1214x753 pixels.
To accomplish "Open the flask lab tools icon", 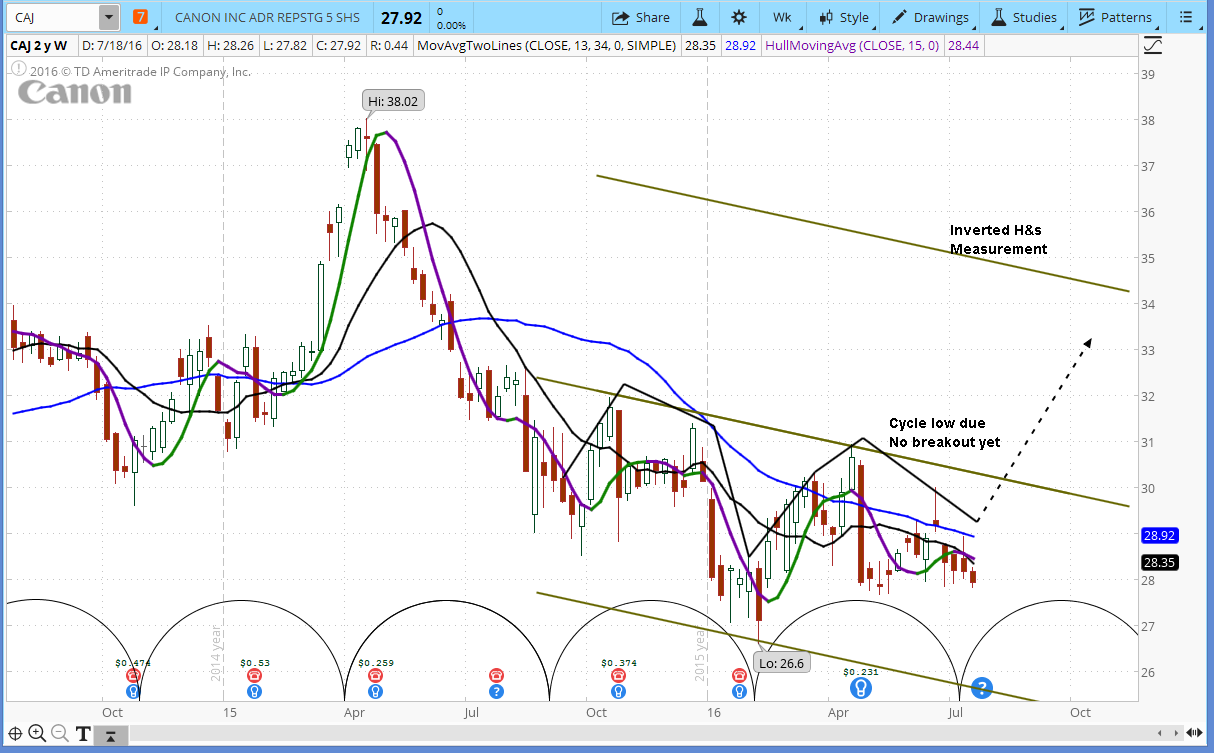I will coord(700,17).
